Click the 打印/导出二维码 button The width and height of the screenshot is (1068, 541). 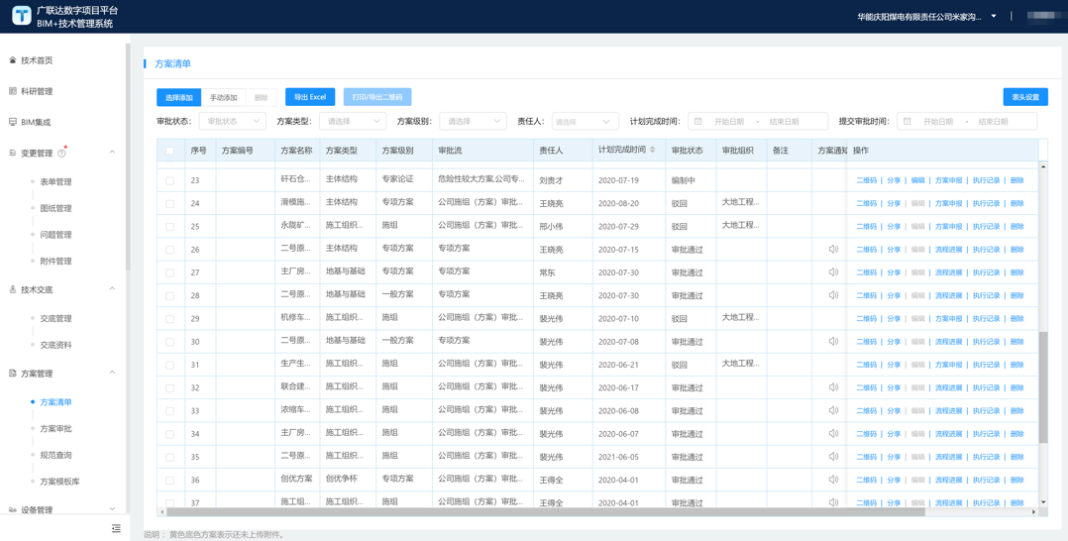(x=377, y=97)
